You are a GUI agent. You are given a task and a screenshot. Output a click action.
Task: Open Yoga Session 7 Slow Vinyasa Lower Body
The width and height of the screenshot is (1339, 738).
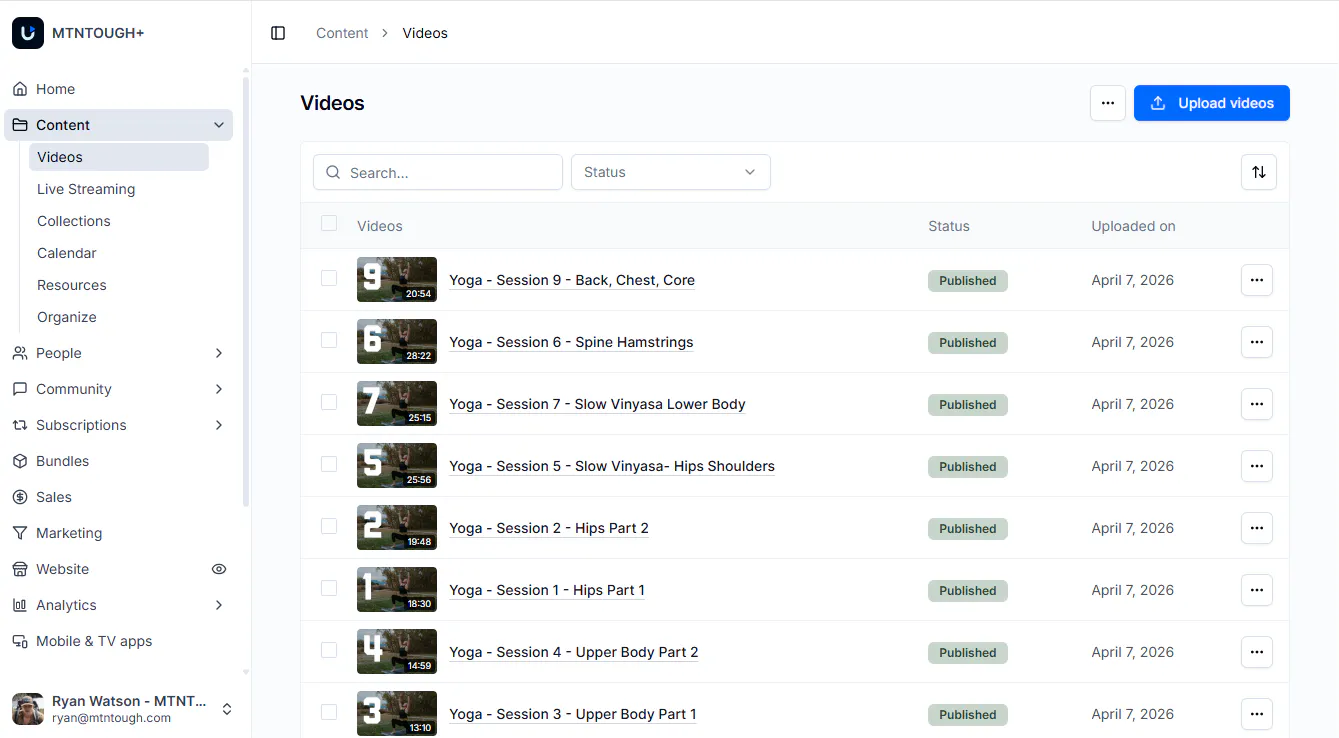pyautogui.click(x=597, y=404)
